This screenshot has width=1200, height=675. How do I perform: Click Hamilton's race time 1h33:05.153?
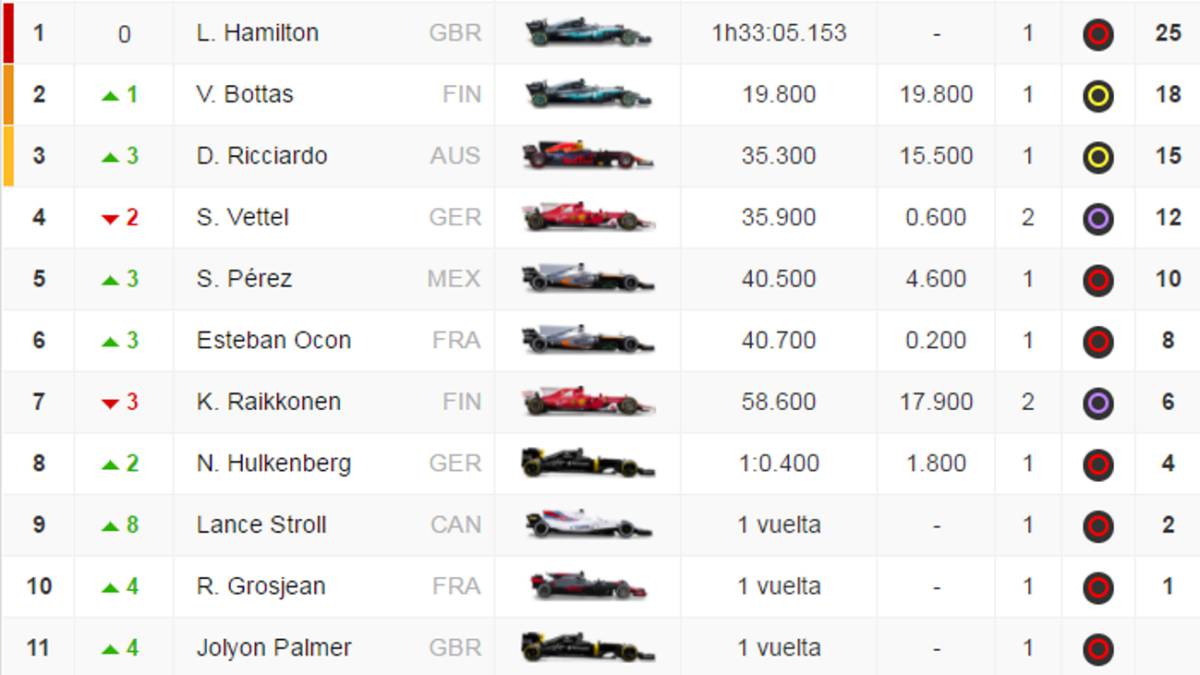coord(778,33)
